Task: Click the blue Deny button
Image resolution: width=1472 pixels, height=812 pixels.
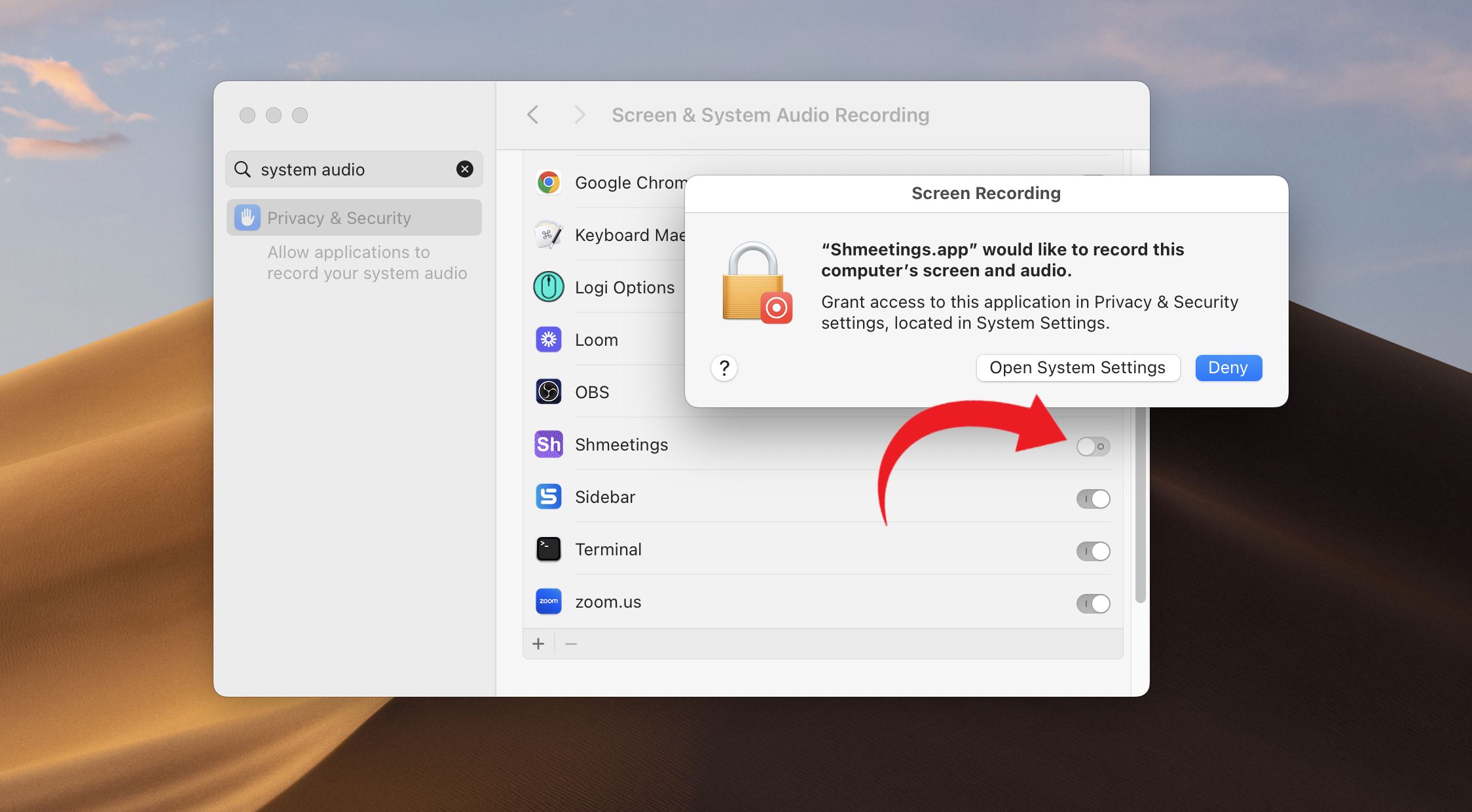Action: point(1228,367)
